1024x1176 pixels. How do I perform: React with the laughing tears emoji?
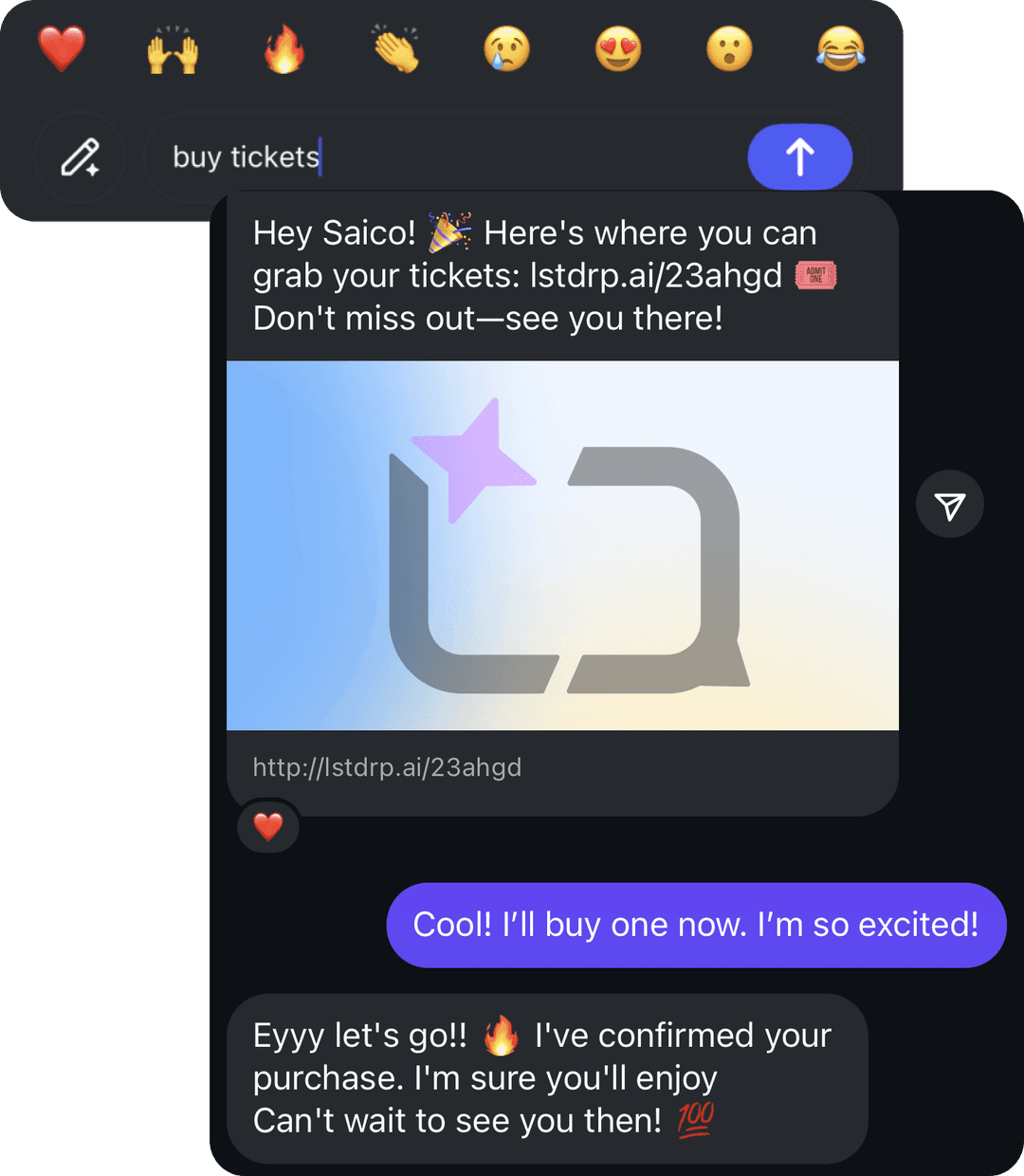pyautogui.click(x=840, y=49)
